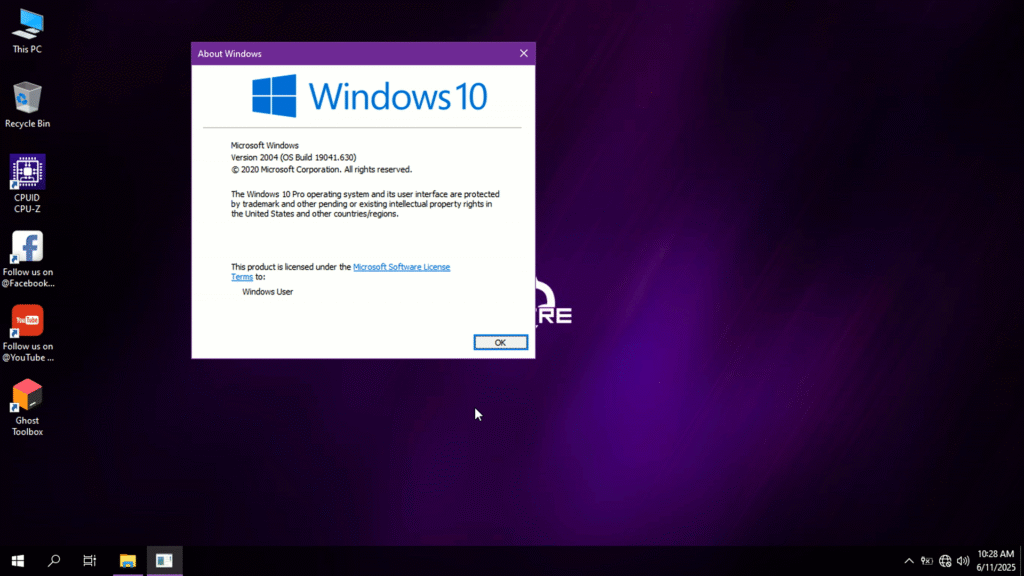Select the CPUID CPU-Z shortcut

(x=27, y=184)
